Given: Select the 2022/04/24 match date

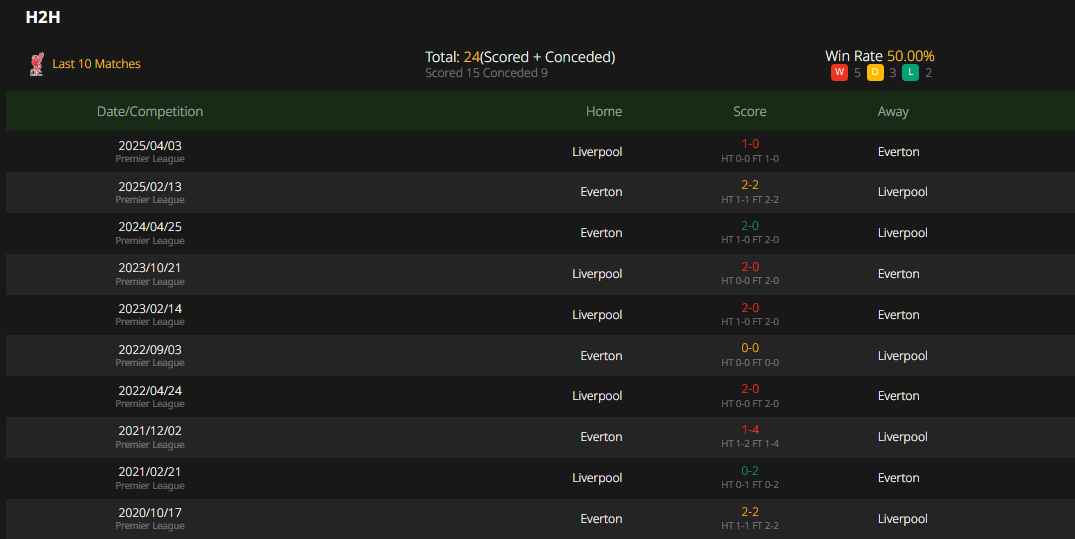Looking at the screenshot, I should click(150, 391).
